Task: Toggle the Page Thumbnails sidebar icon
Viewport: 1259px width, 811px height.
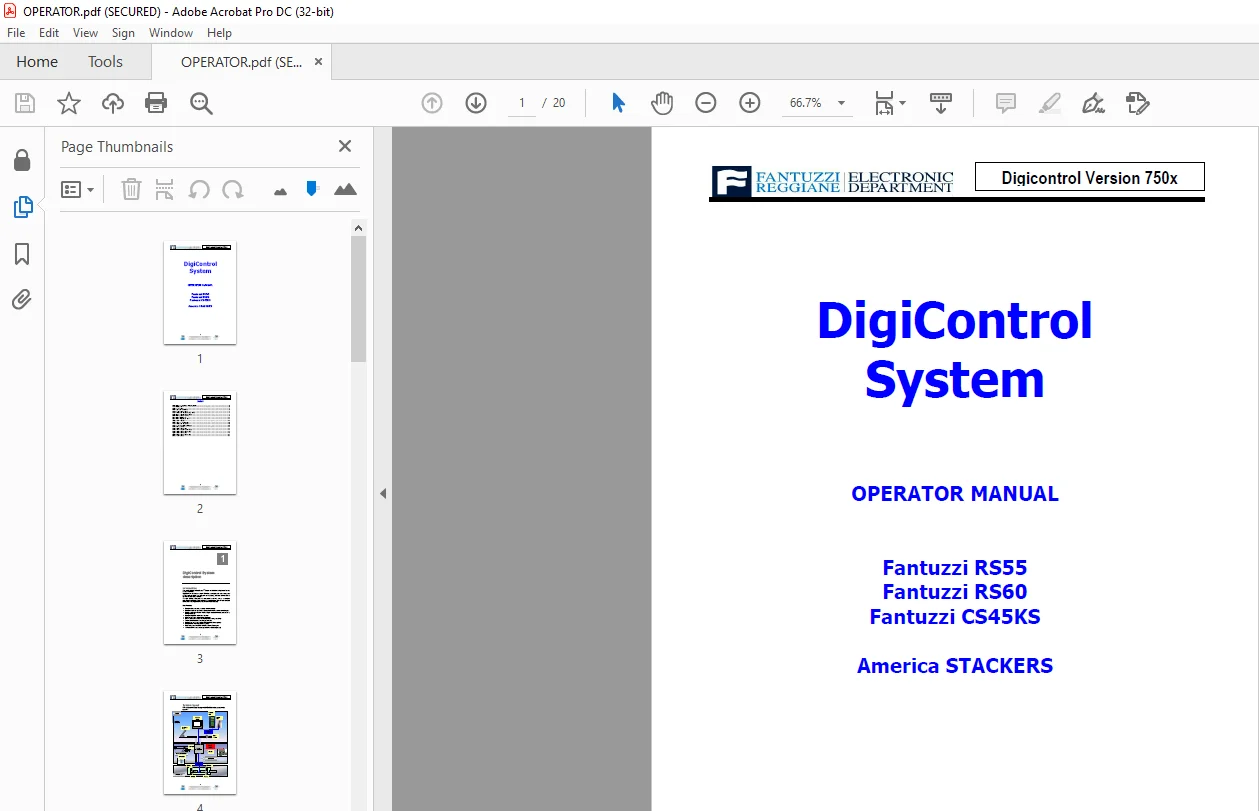Action: click(x=22, y=207)
